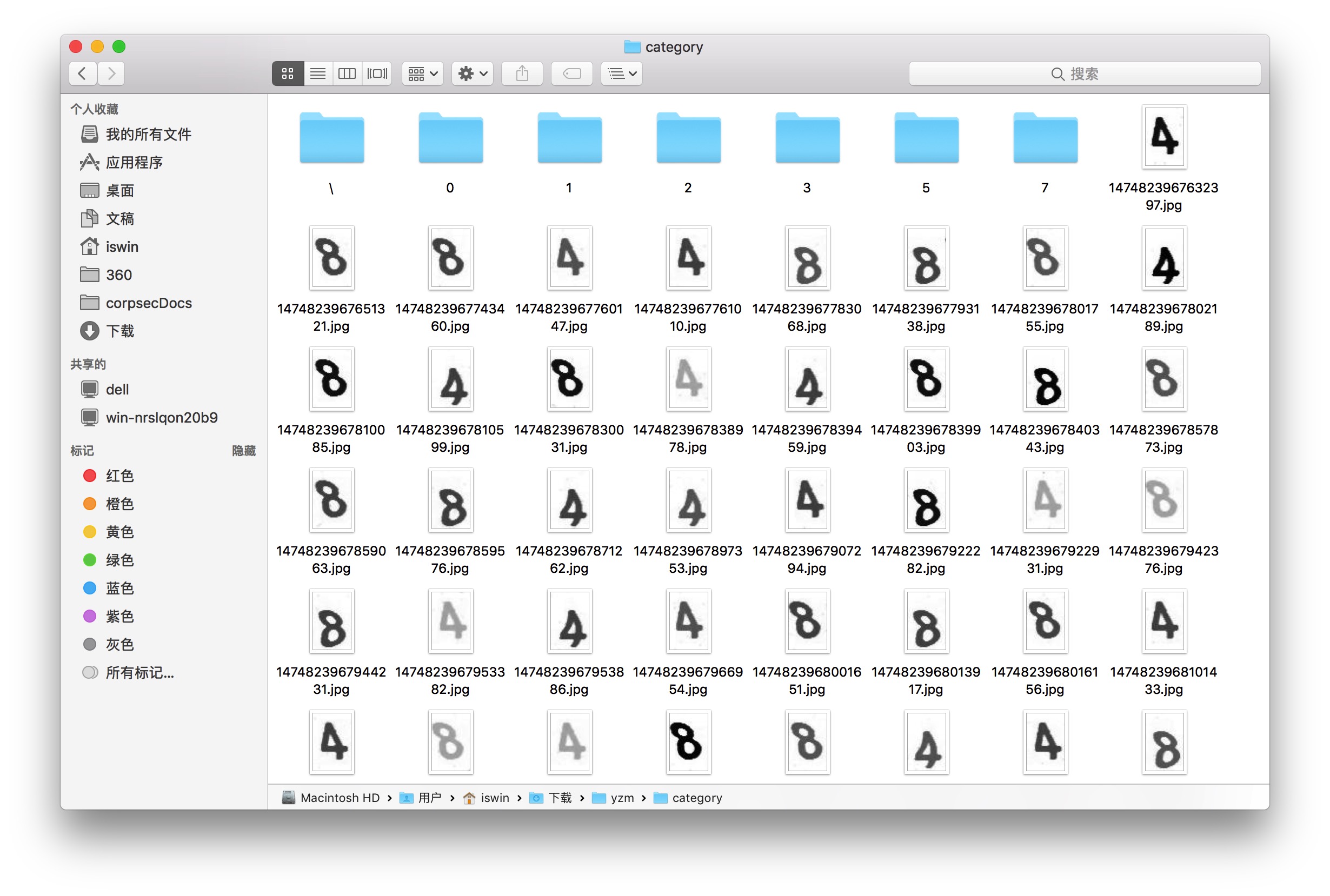The width and height of the screenshot is (1330, 896).
Task: Go forward with the right arrow
Action: pyautogui.click(x=111, y=73)
